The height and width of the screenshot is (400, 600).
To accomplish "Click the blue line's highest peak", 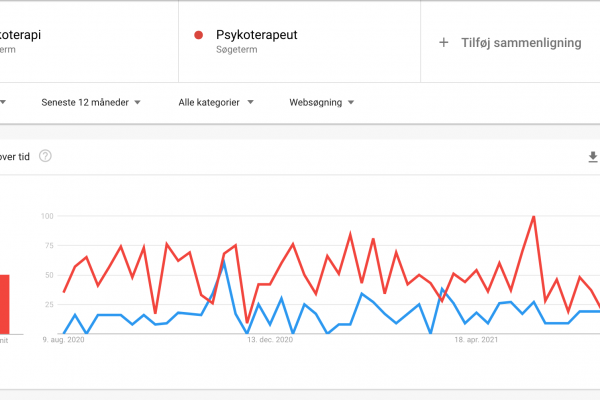I will pos(225,261).
